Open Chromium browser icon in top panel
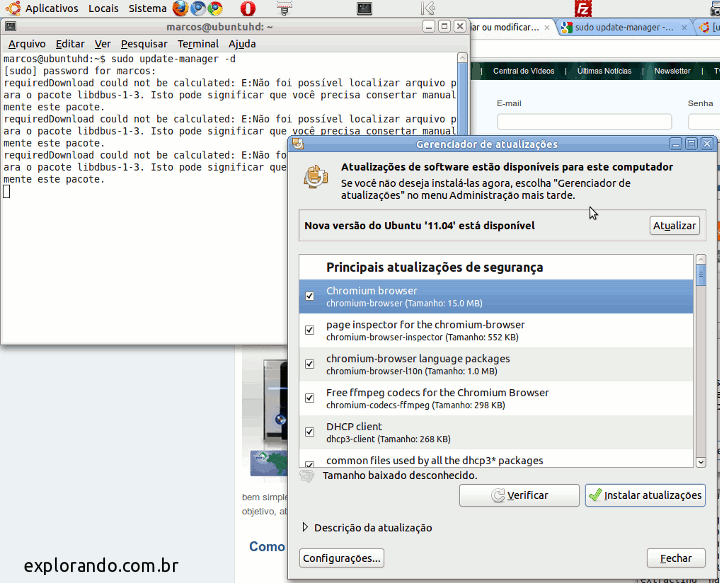Viewport: 720px width, 583px height. click(x=198, y=8)
